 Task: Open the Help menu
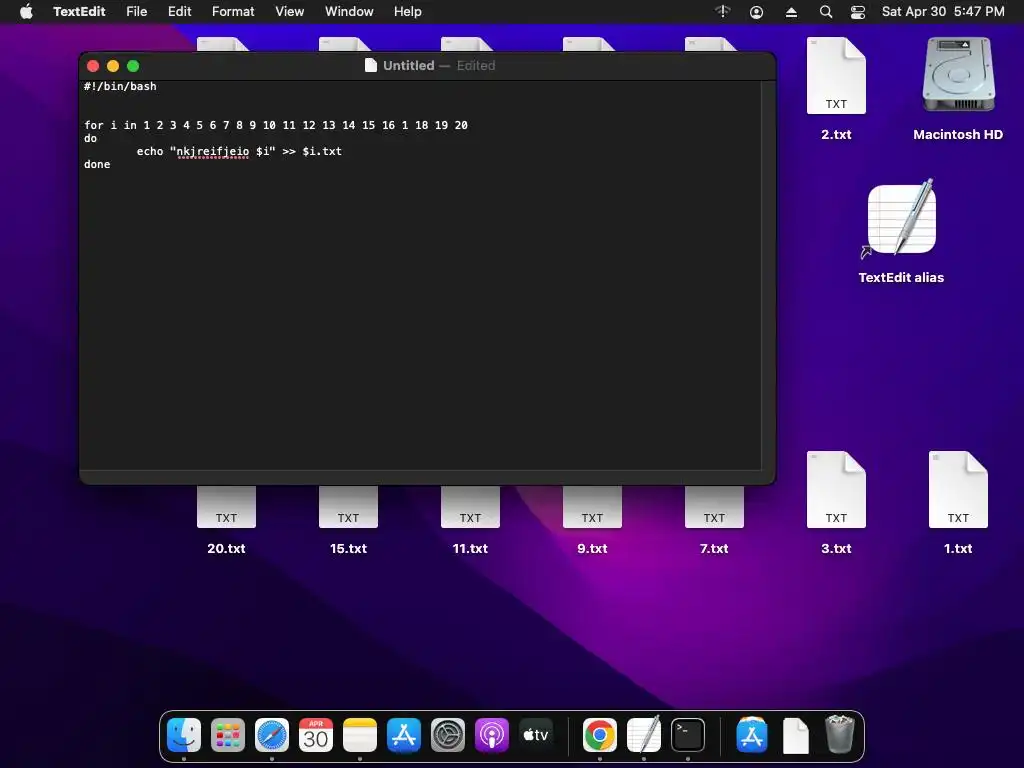tap(408, 12)
